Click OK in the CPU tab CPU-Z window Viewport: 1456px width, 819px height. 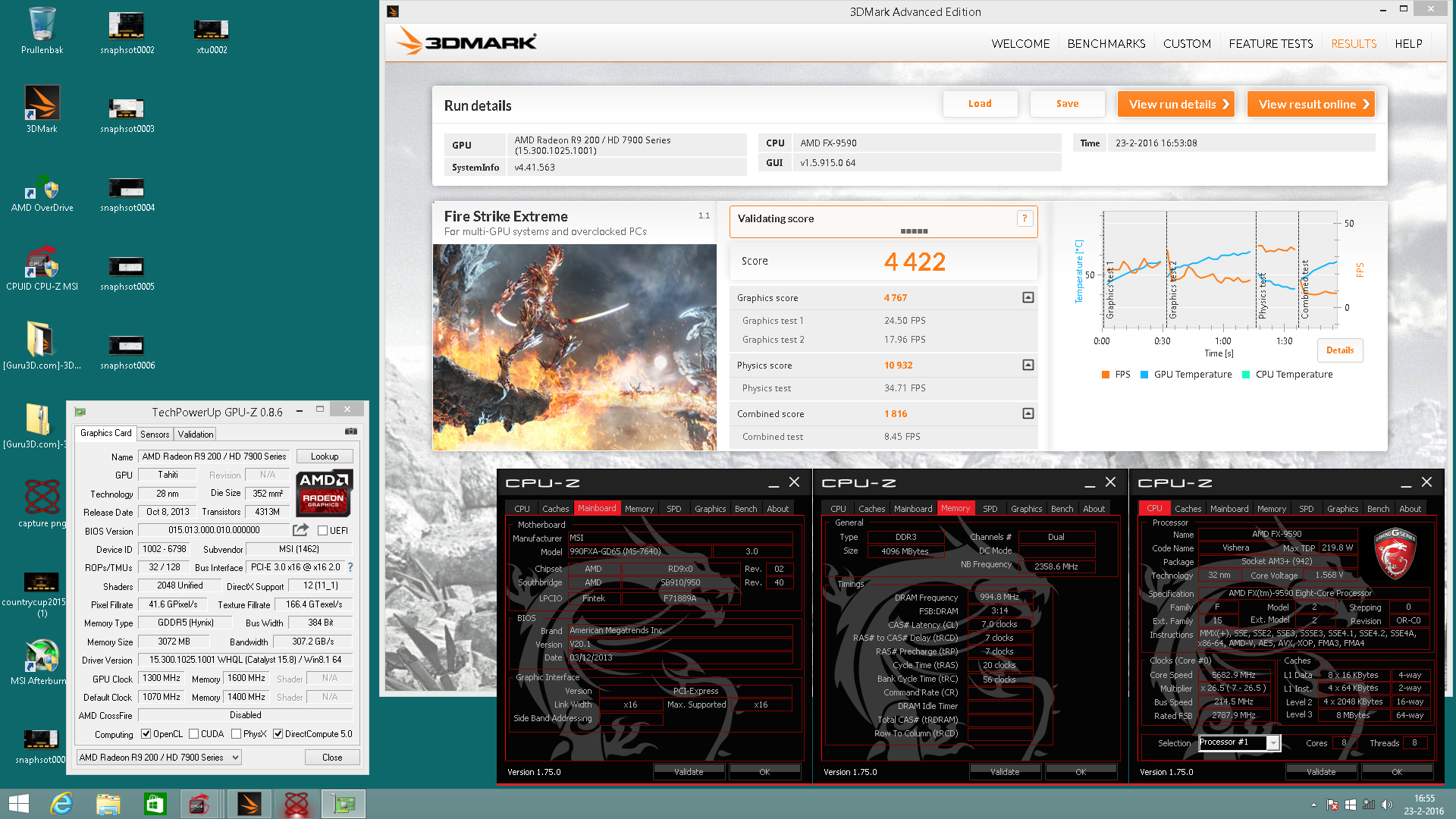click(1397, 772)
